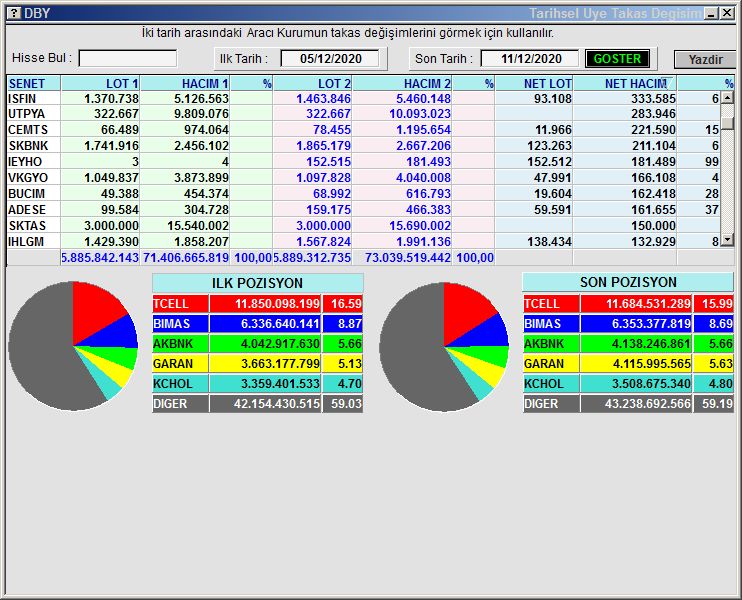This screenshot has height=600, width=742.
Task: Sort by SENET column header
Action: pos(34,84)
